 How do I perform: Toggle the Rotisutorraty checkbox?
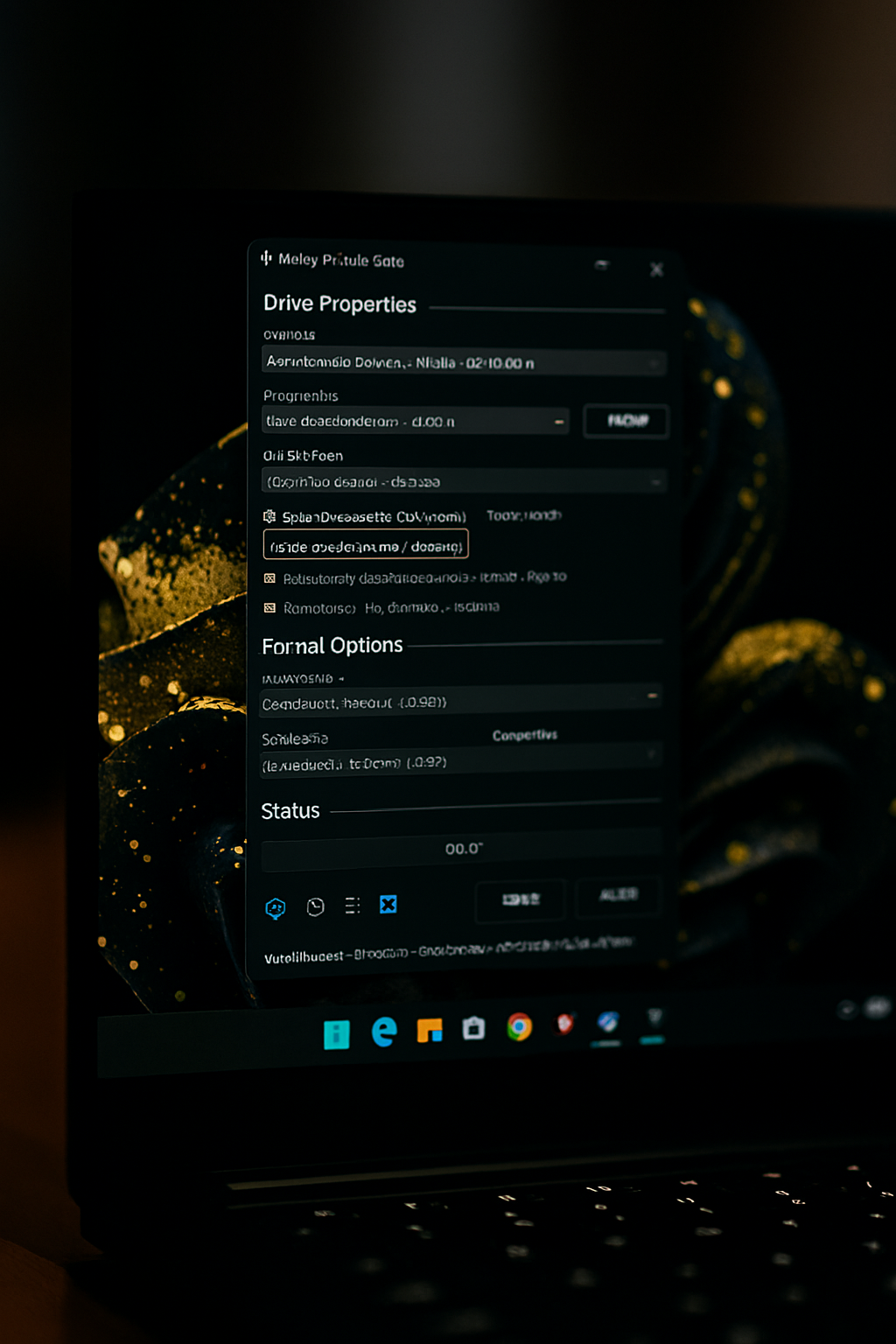click(x=269, y=578)
